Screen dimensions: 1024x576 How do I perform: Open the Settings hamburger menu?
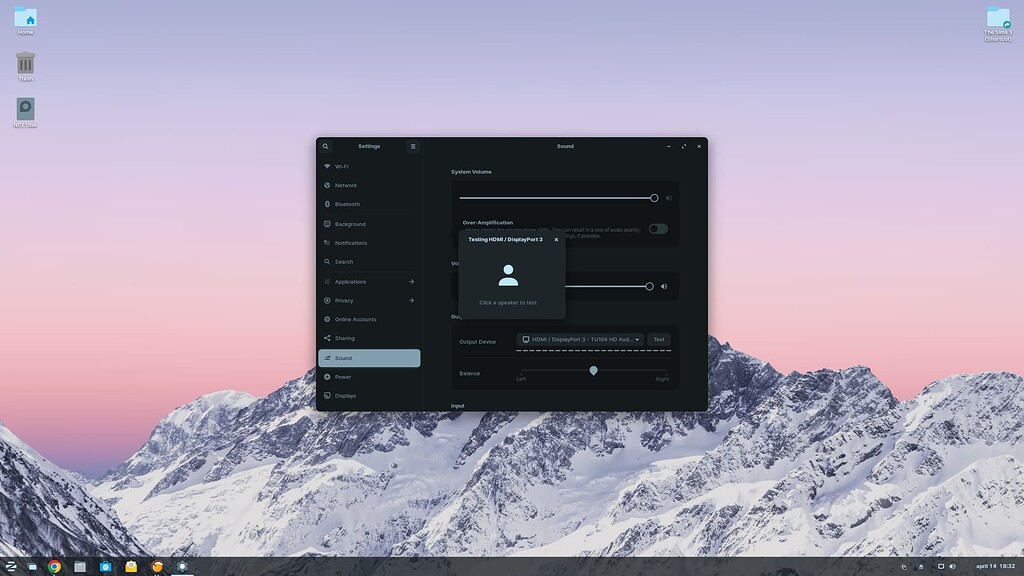413,146
